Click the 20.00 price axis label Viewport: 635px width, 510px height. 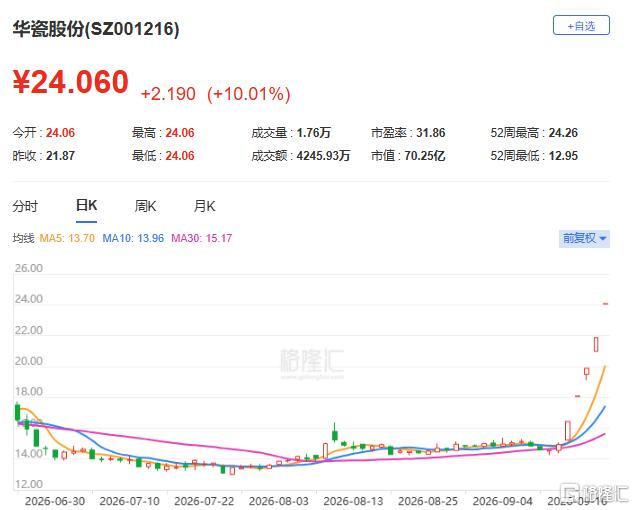coord(28,361)
